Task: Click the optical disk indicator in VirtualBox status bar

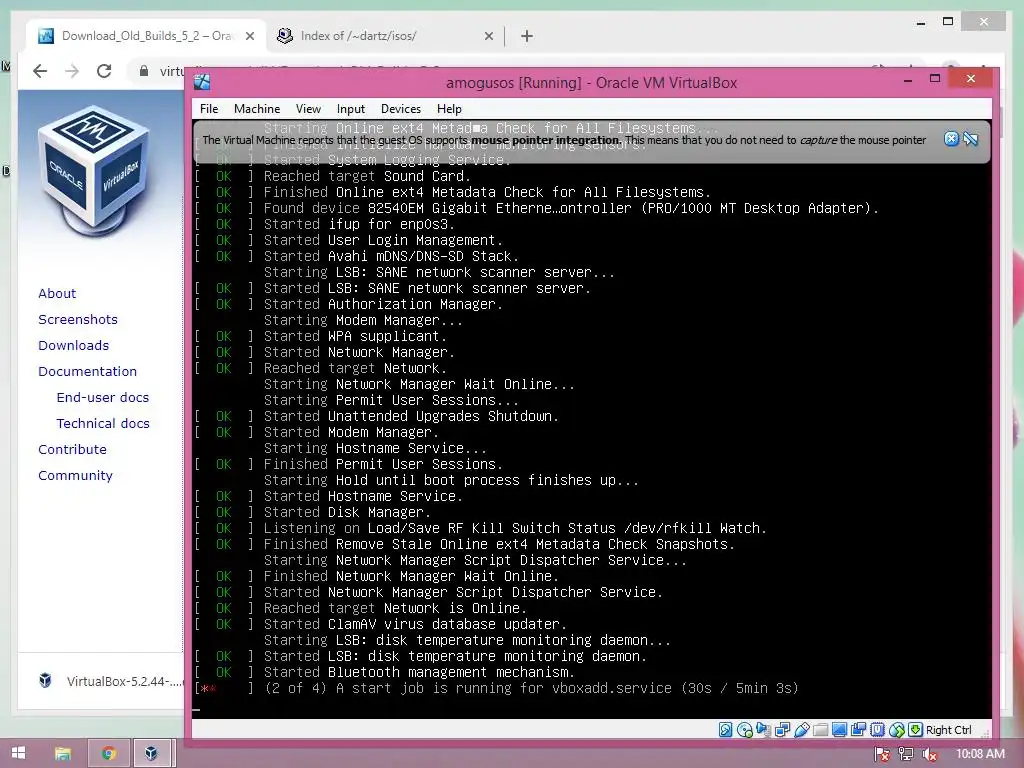Action: [744, 729]
